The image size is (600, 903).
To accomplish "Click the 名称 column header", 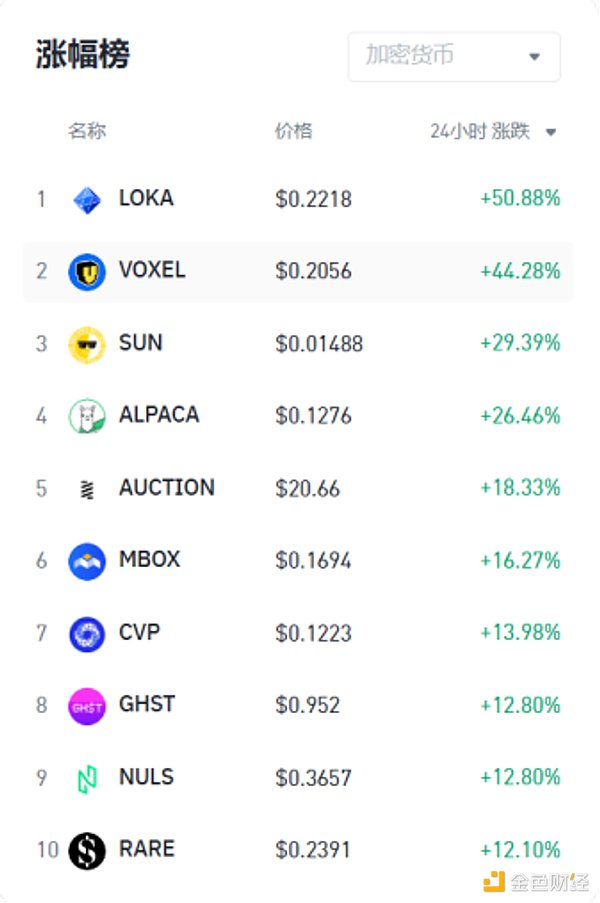I will click(x=87, y=131).
